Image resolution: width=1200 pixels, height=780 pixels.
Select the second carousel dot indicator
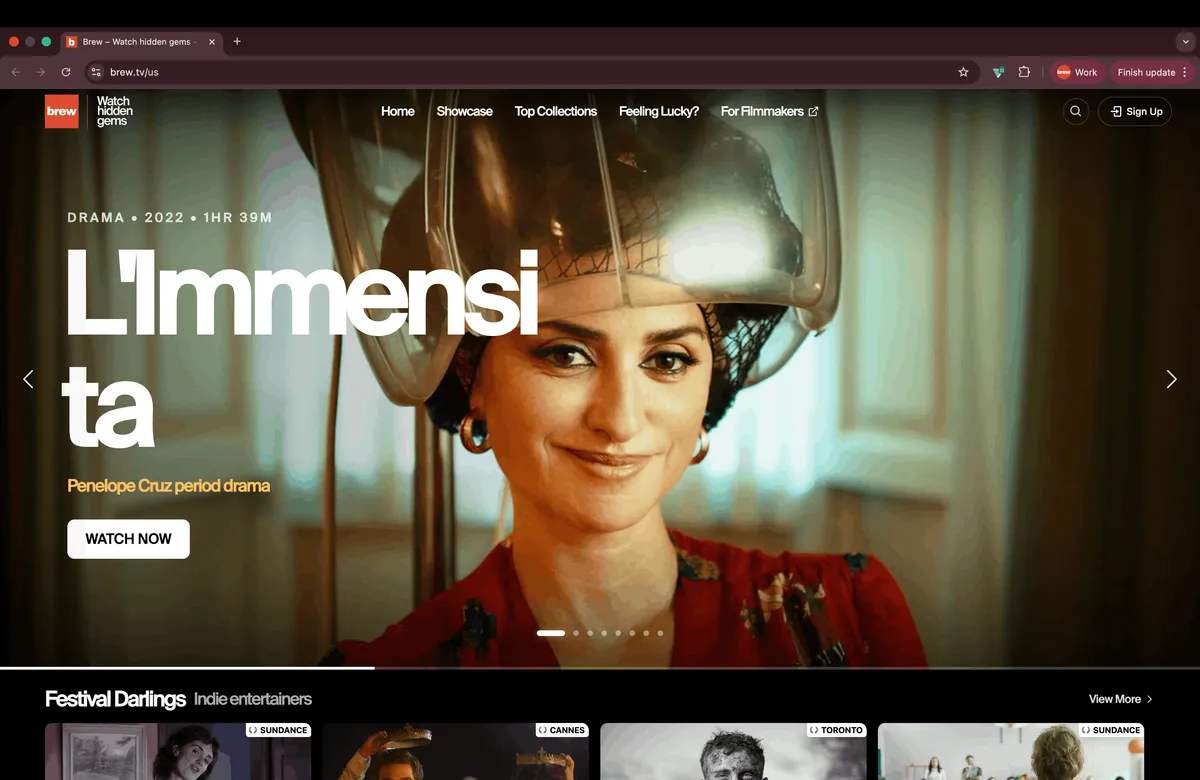point(576,633)
